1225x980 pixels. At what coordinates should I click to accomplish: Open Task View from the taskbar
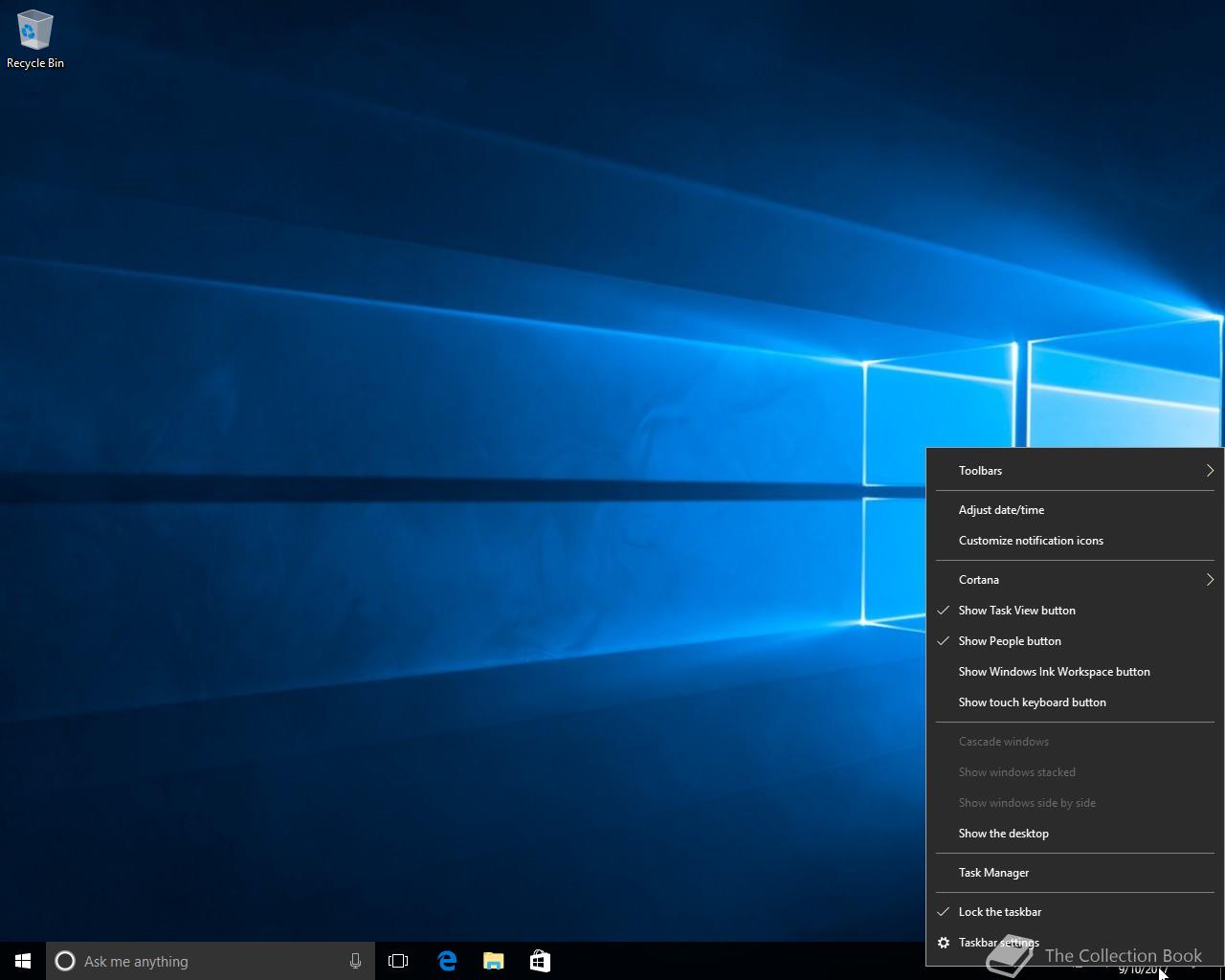[x=398, y=961]
